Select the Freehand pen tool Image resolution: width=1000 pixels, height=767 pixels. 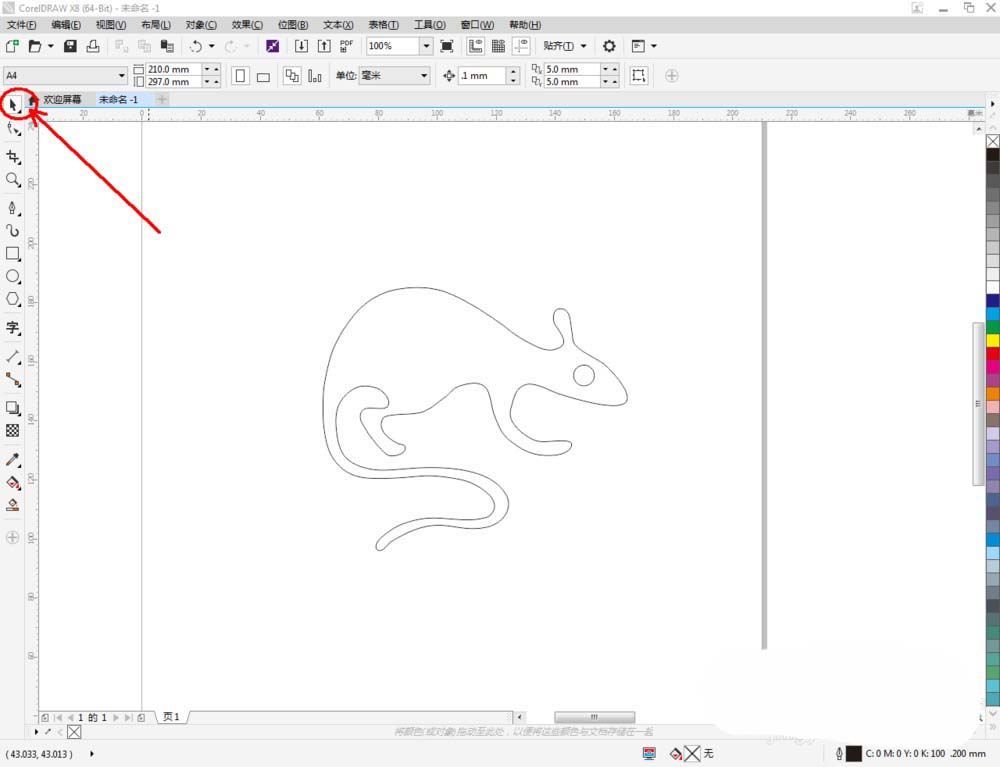(x=13, y=208)
